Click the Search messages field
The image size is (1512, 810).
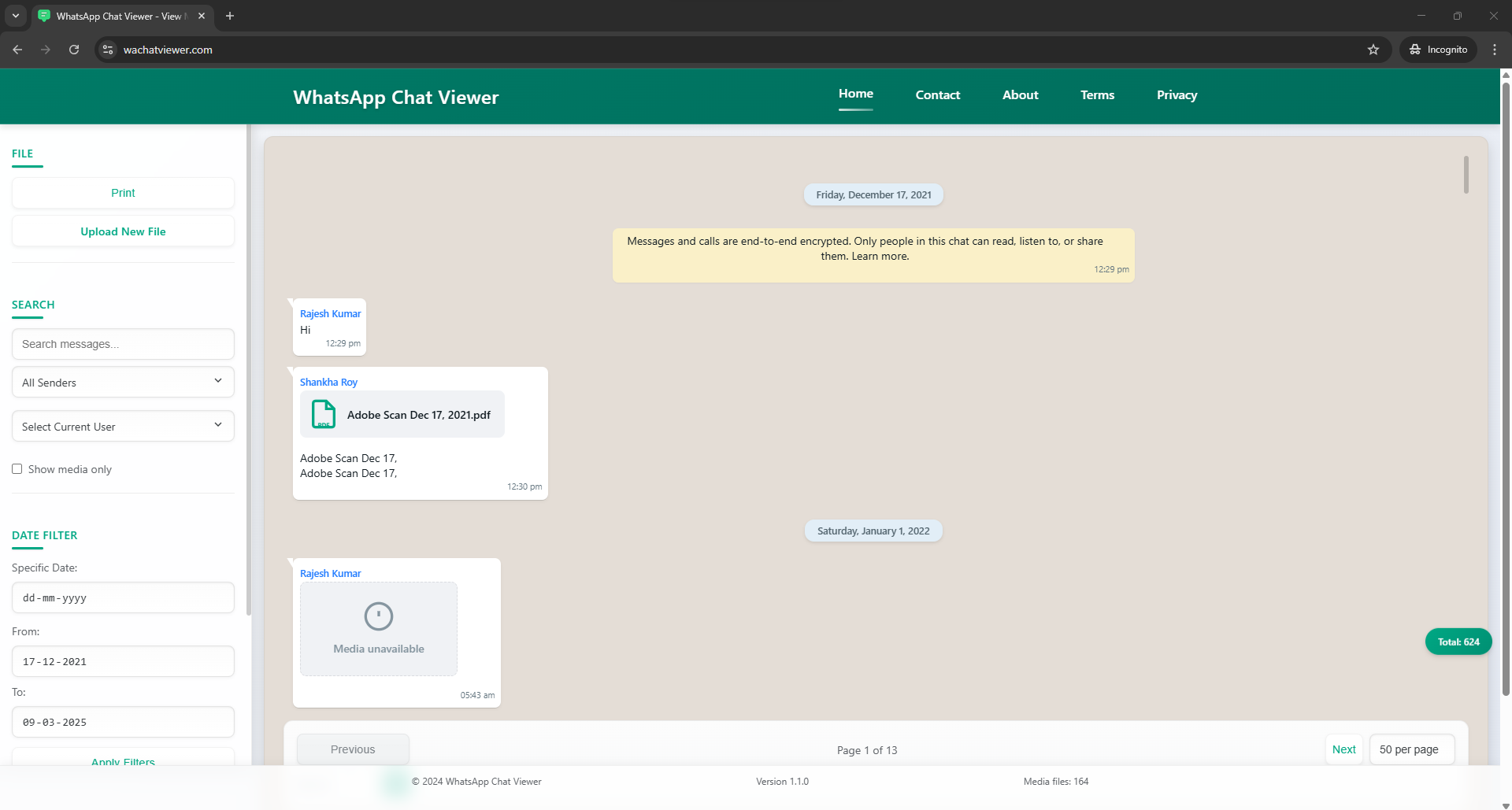tap(123, 344)
